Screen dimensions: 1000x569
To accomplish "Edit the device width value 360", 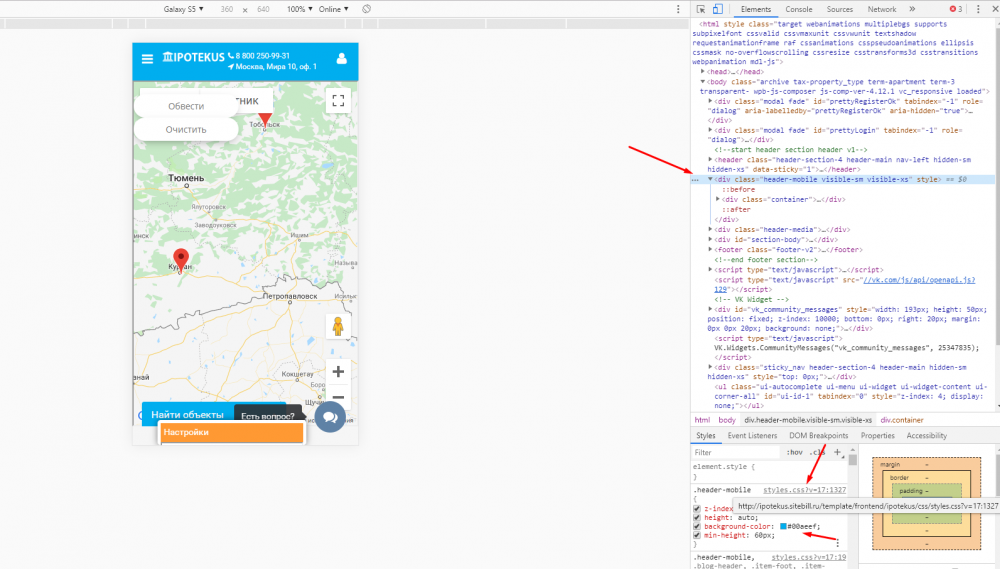I will click(226, 9).
